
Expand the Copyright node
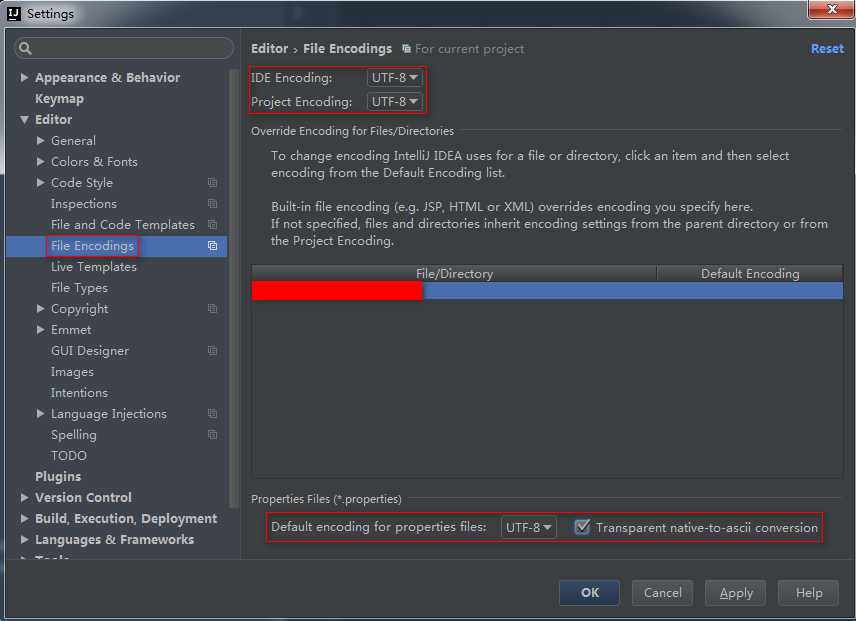pos(40,309)
